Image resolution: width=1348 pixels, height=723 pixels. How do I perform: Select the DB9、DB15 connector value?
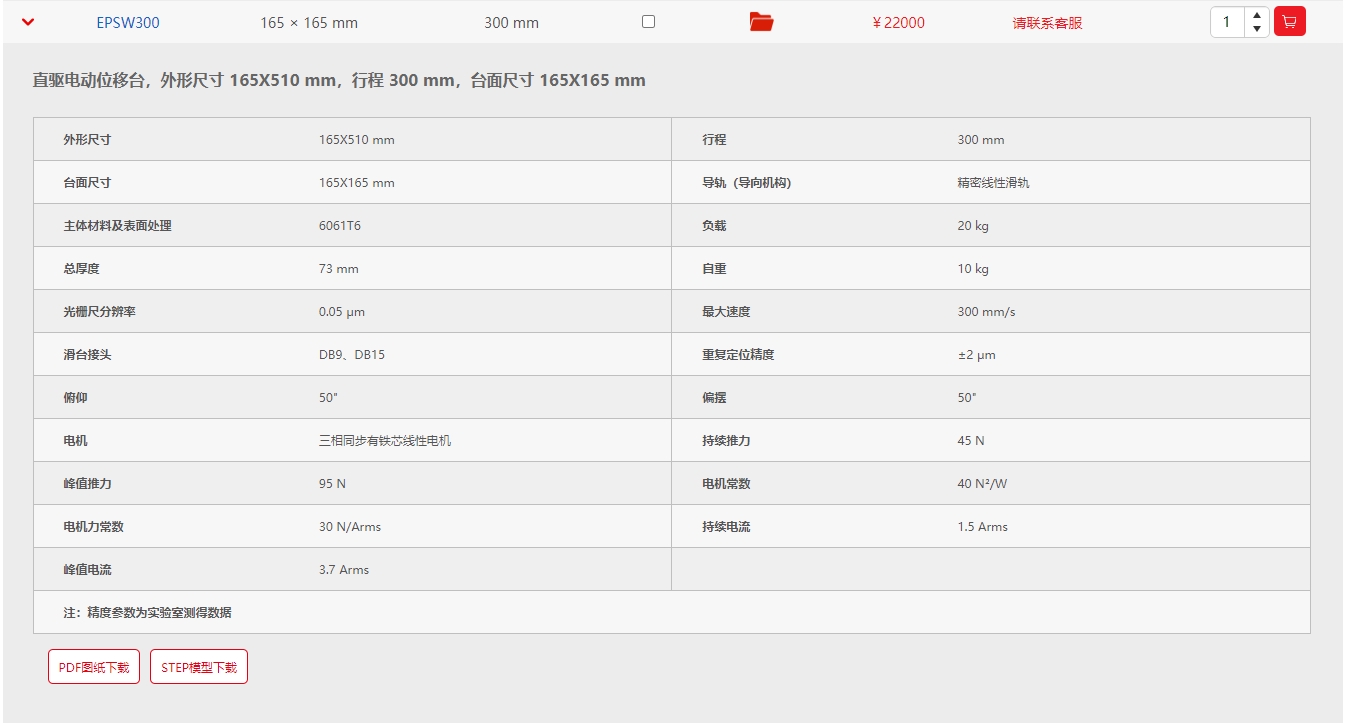352,355
